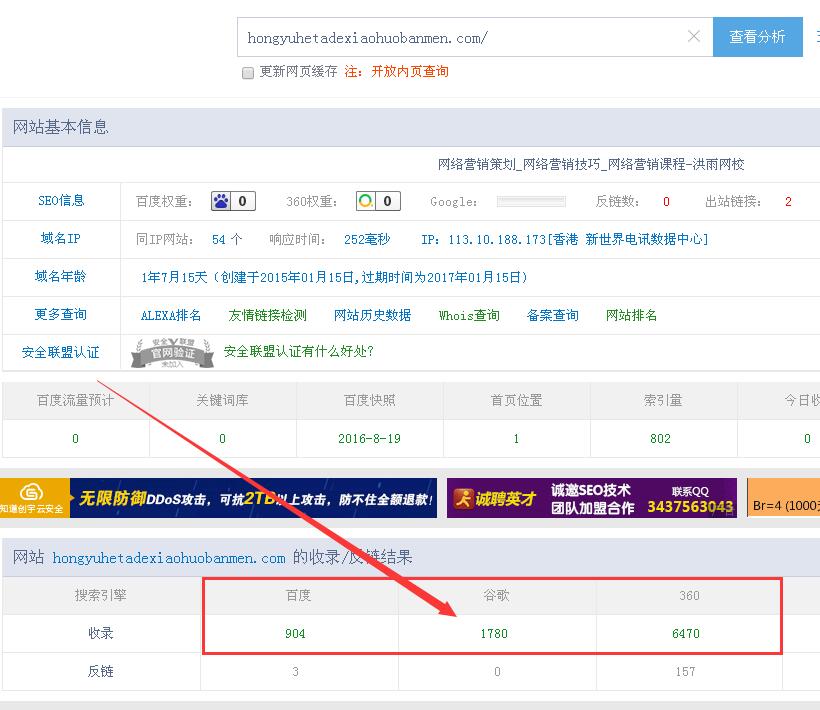Click the 网站基本信息 section header
This screenshot has height=710, width=820.
click(x=61, y=127)
